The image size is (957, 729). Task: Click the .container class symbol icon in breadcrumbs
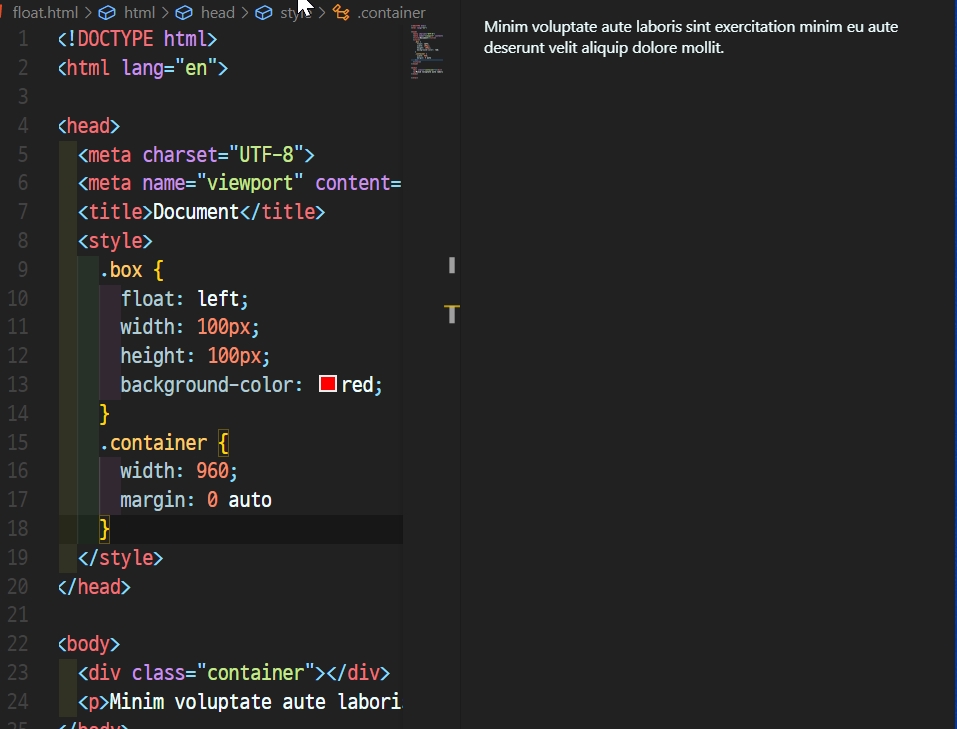click(x=340, y=13)
